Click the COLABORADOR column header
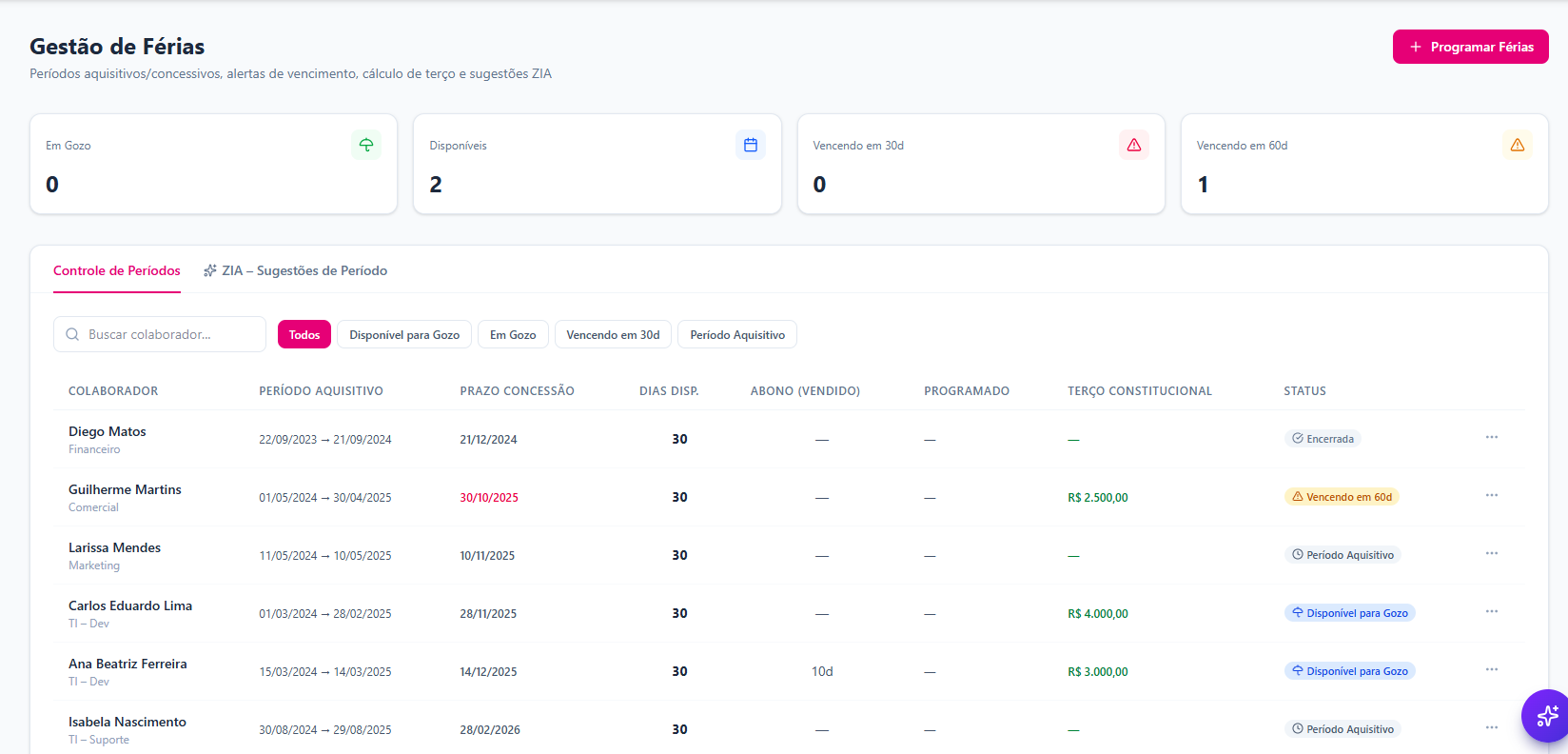 point(113,391)
